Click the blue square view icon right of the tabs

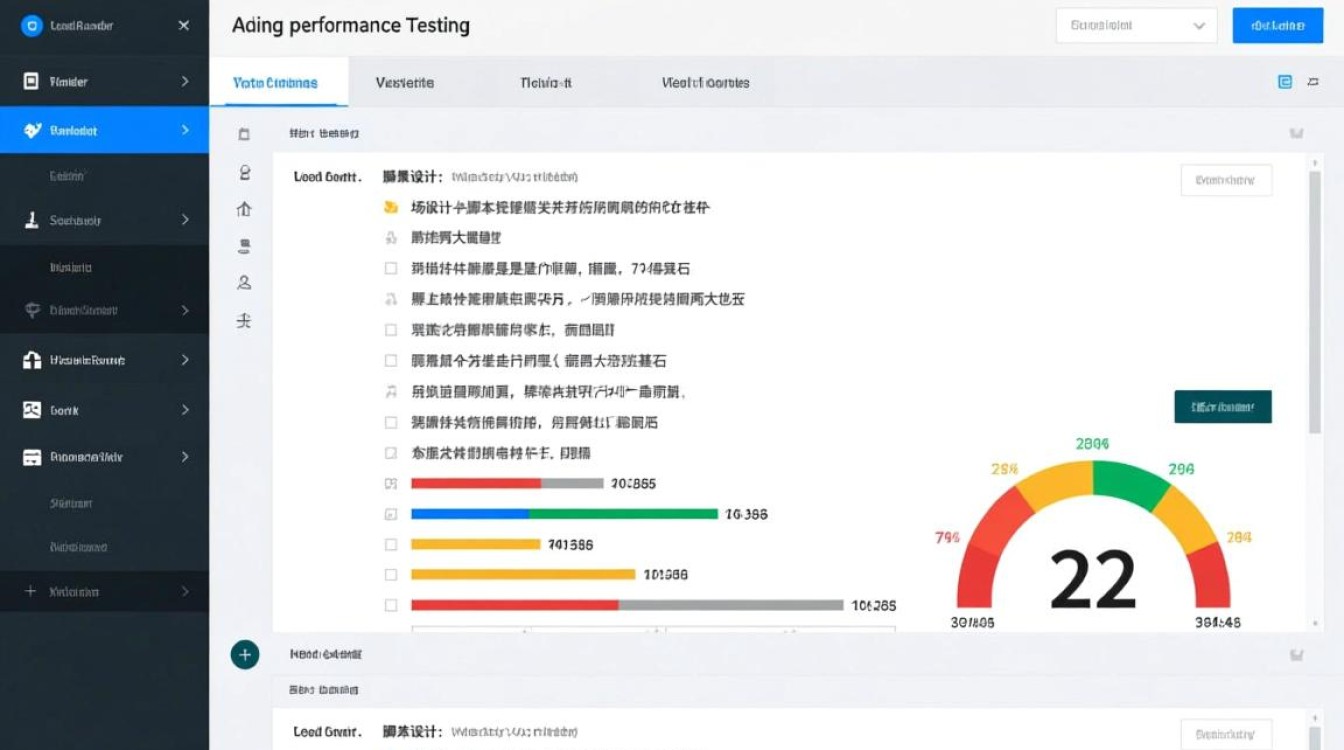pyautogui.click(x=1285, y=83)
